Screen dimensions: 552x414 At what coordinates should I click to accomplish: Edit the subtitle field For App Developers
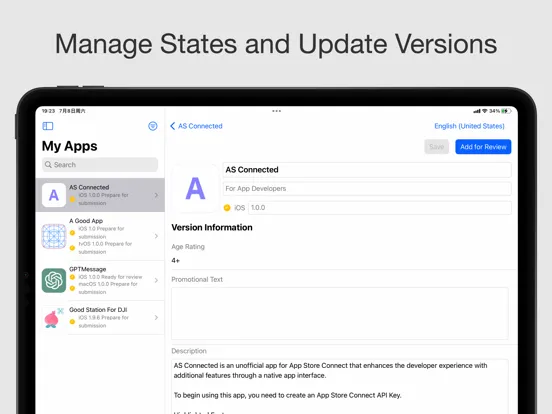(x=367, y=189)
